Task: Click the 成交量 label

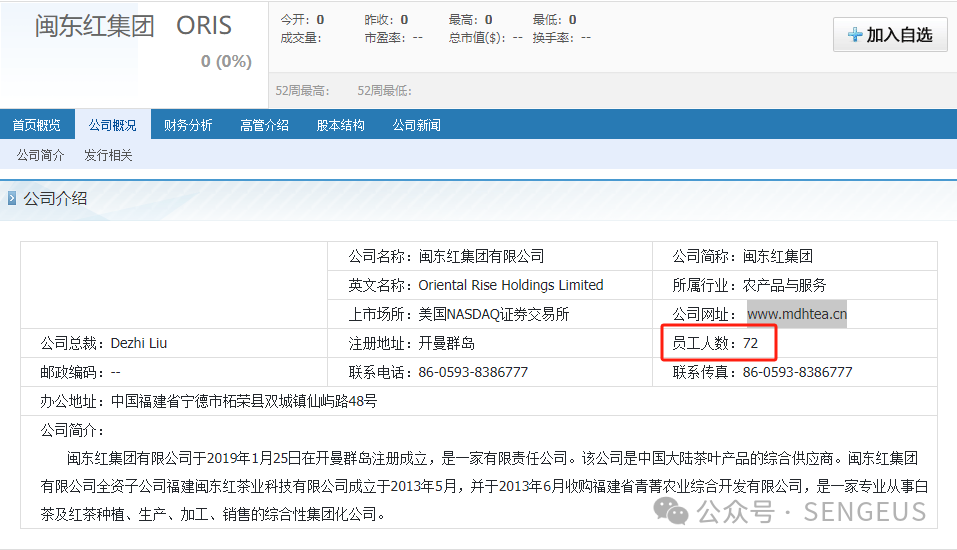Action: click(x=301, y=38)
